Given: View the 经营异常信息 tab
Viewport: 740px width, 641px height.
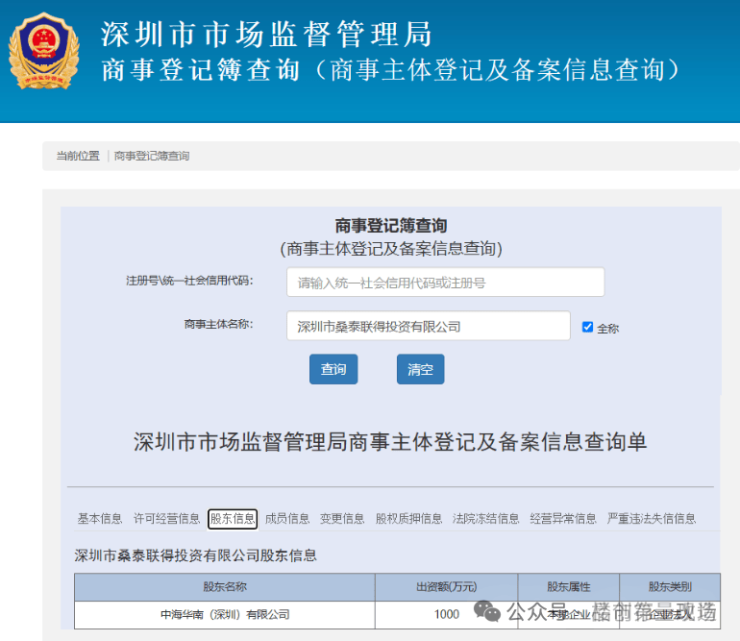Looking at the screenshot, I should coord(563,519).
